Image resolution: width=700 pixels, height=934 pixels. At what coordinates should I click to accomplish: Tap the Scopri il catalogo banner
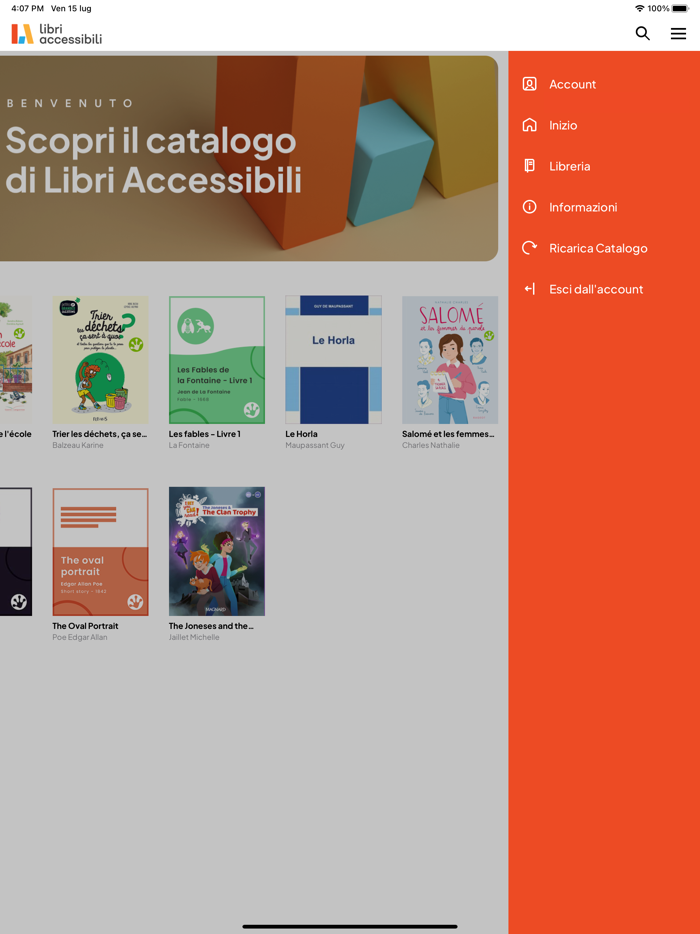pyautogui.click(x=250, y=158)
